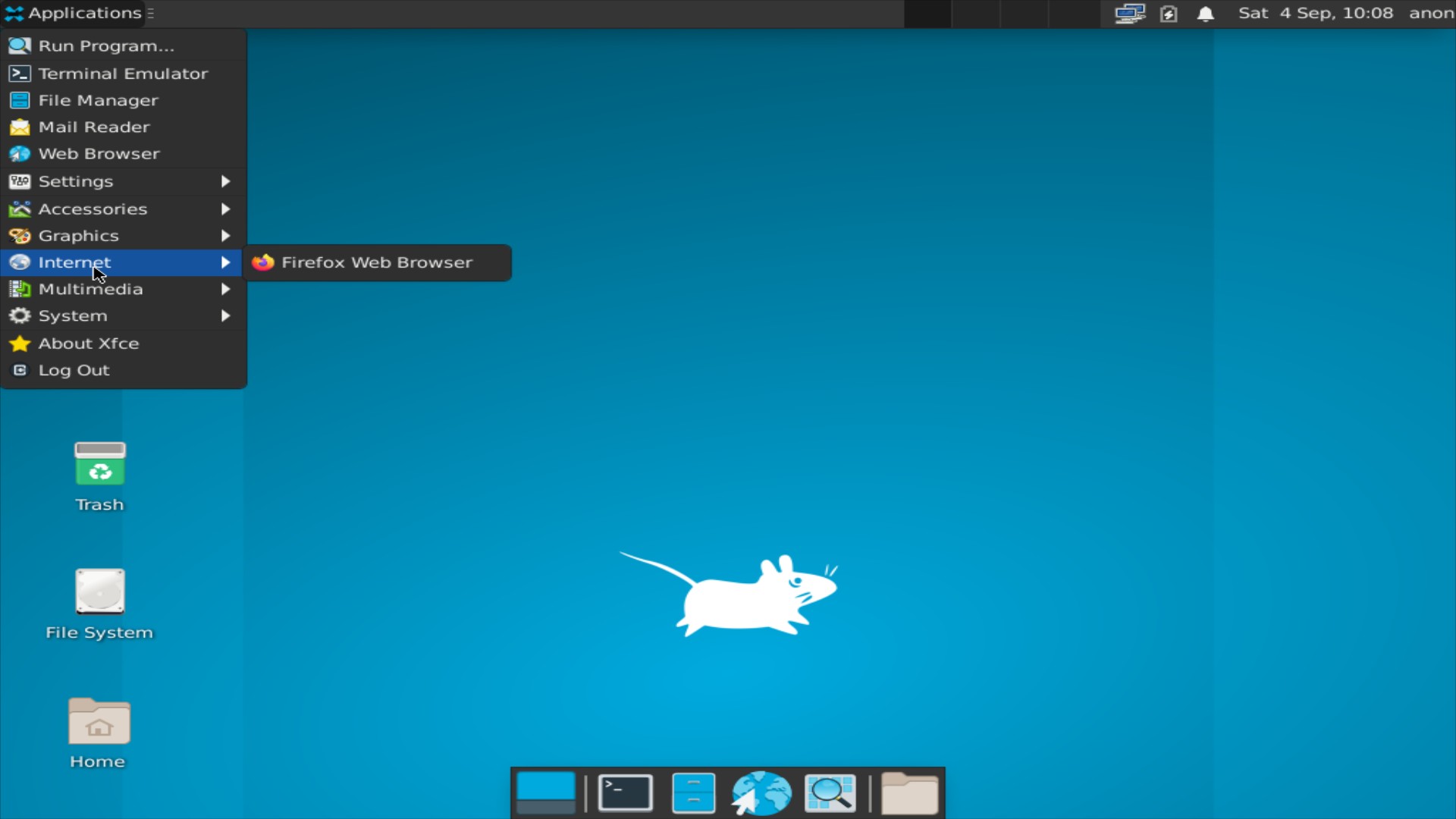1456x819 pixels.
Task: Launch the File Manager dock icon
Action: pyautogui.click(x=692, y=792)
